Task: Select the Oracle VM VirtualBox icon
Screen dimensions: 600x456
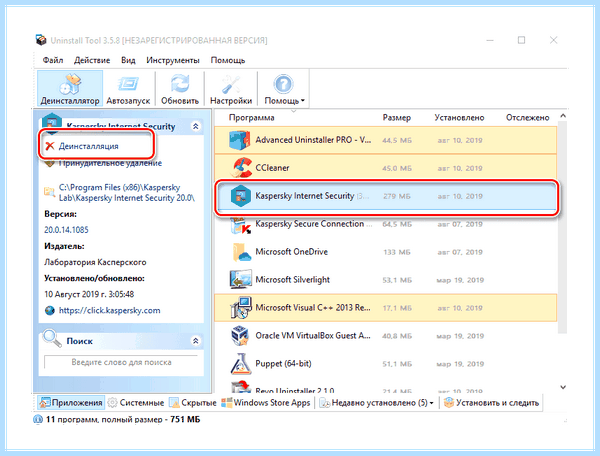Action: (x=241, y=336)
